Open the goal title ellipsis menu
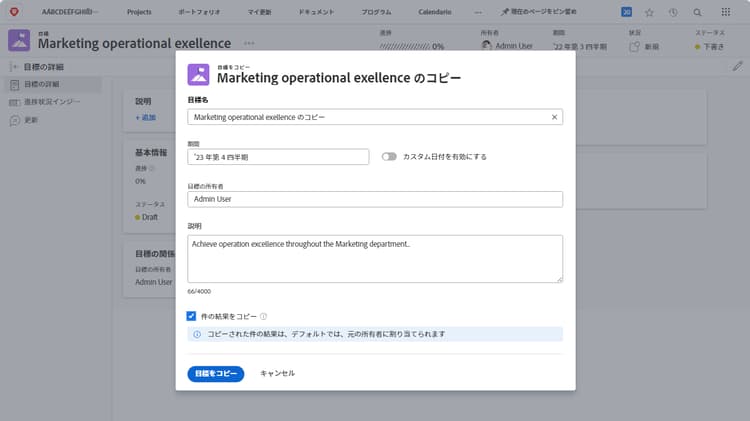 249,43
